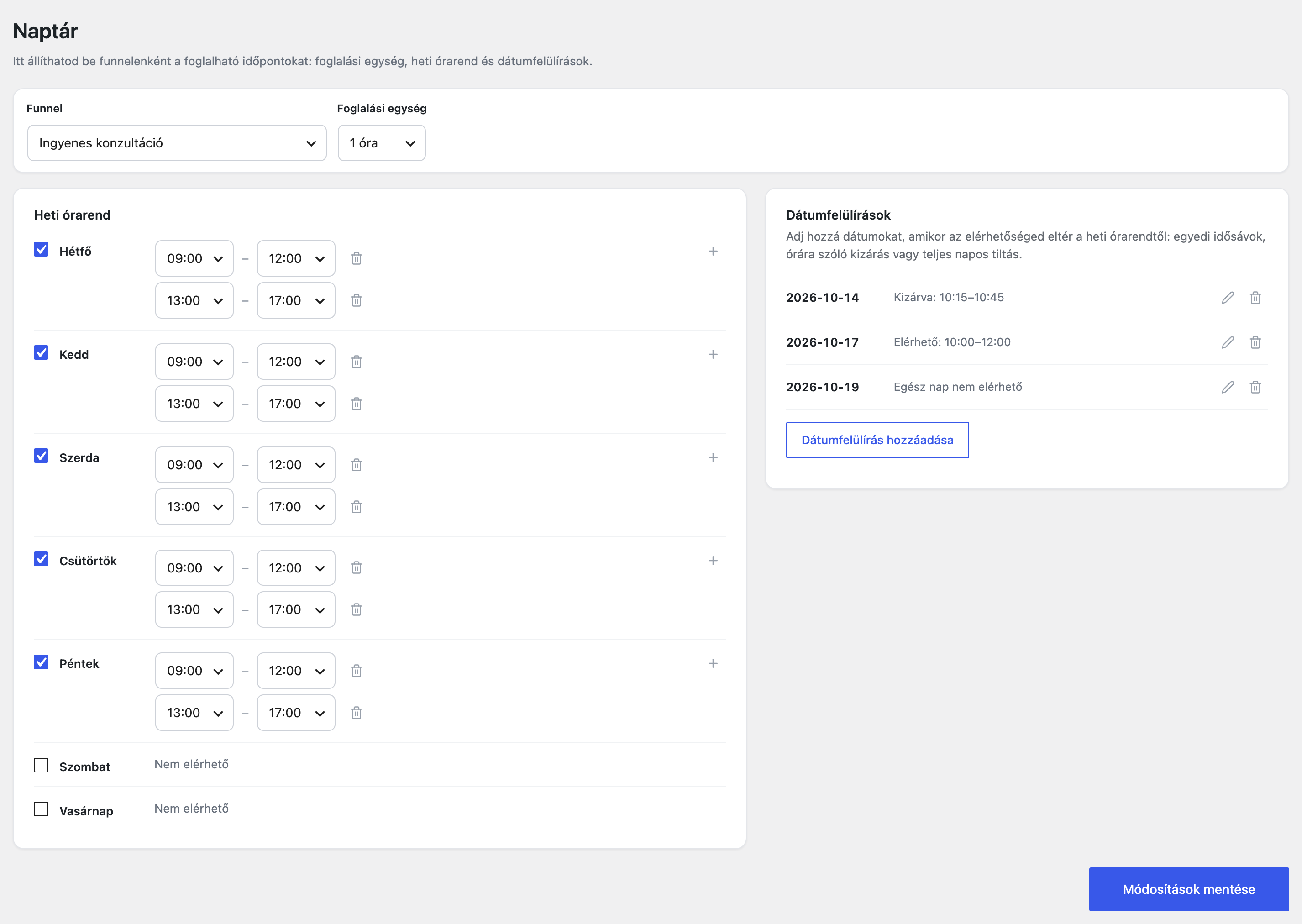Remove Kedd 09:00–12:00 slot via trash icon
1302x924 pixels.
coord(356,361)
